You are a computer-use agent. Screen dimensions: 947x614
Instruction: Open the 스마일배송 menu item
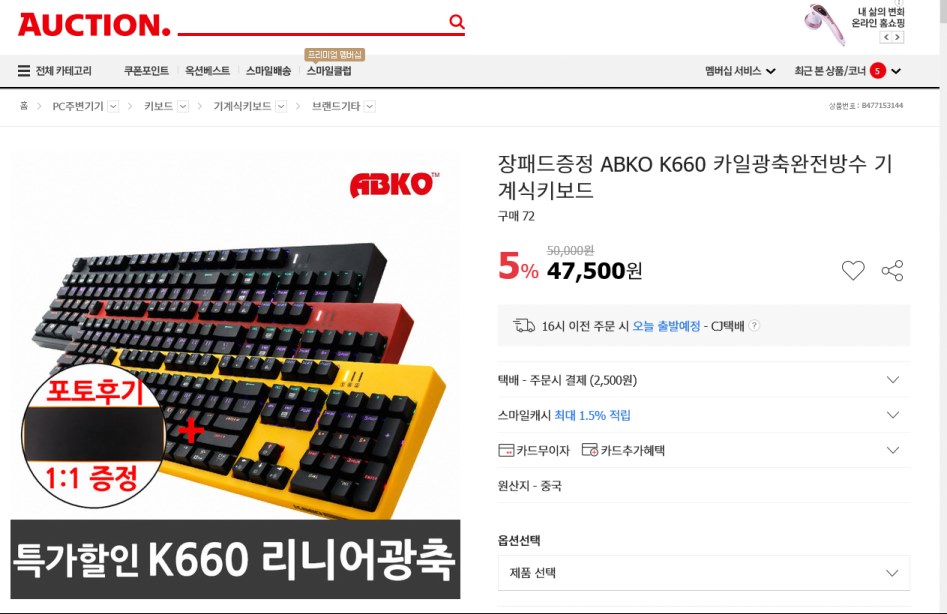click(x=268, y=71)
